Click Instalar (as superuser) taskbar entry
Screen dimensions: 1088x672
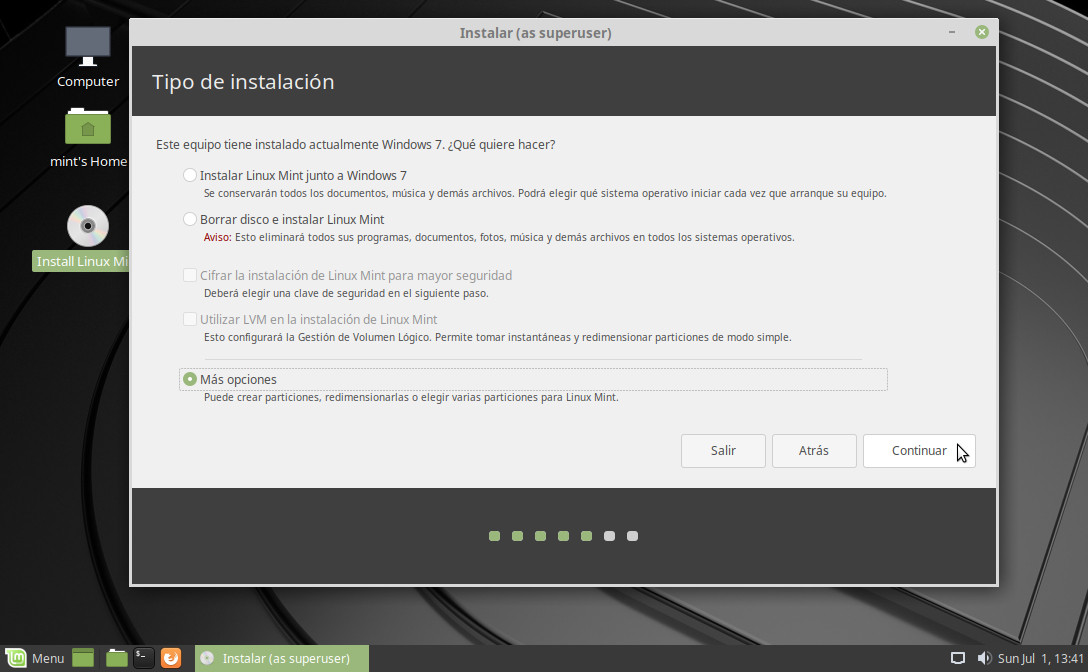(281, 658)
